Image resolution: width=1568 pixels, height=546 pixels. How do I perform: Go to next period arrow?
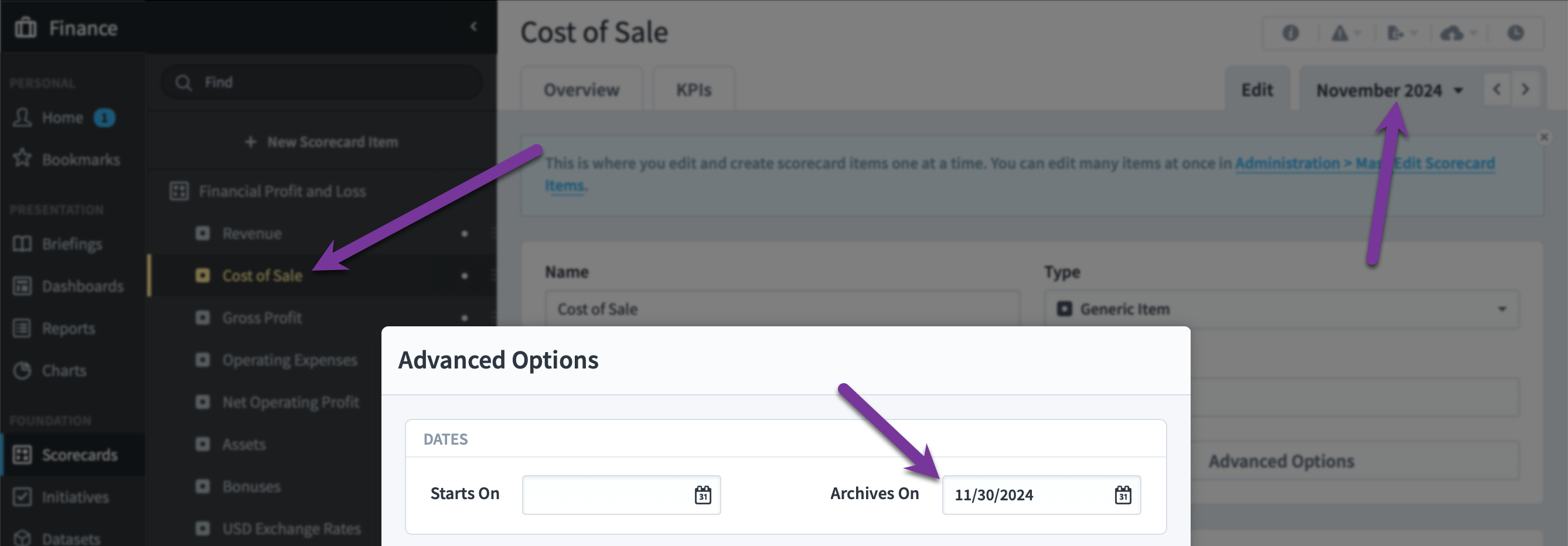coord(1525,90)
